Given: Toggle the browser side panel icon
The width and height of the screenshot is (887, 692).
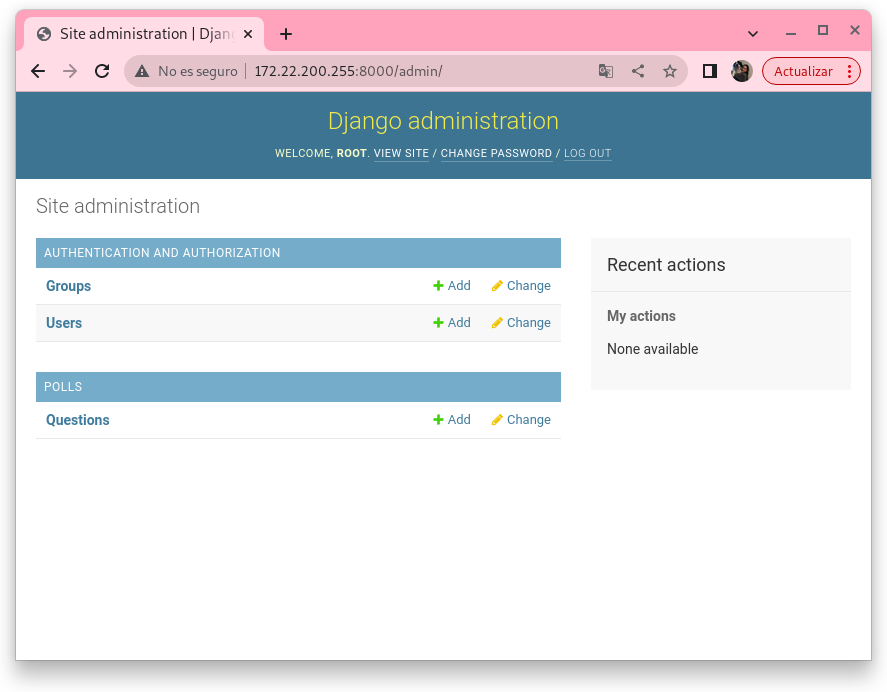Looking at the screenshot, I should 710,71.
